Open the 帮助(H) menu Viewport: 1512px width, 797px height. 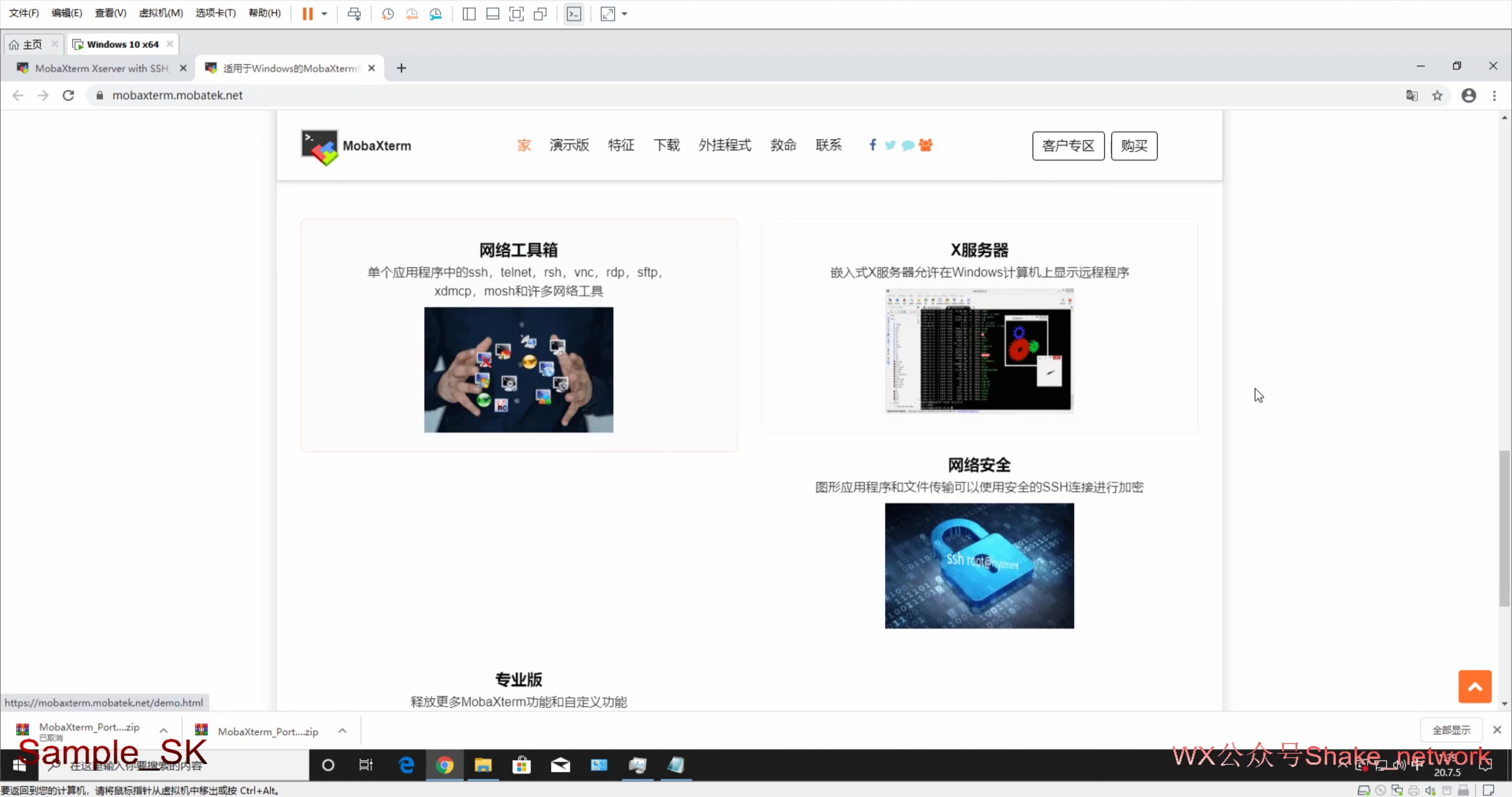pyautogui.click(x=265, y=13)
